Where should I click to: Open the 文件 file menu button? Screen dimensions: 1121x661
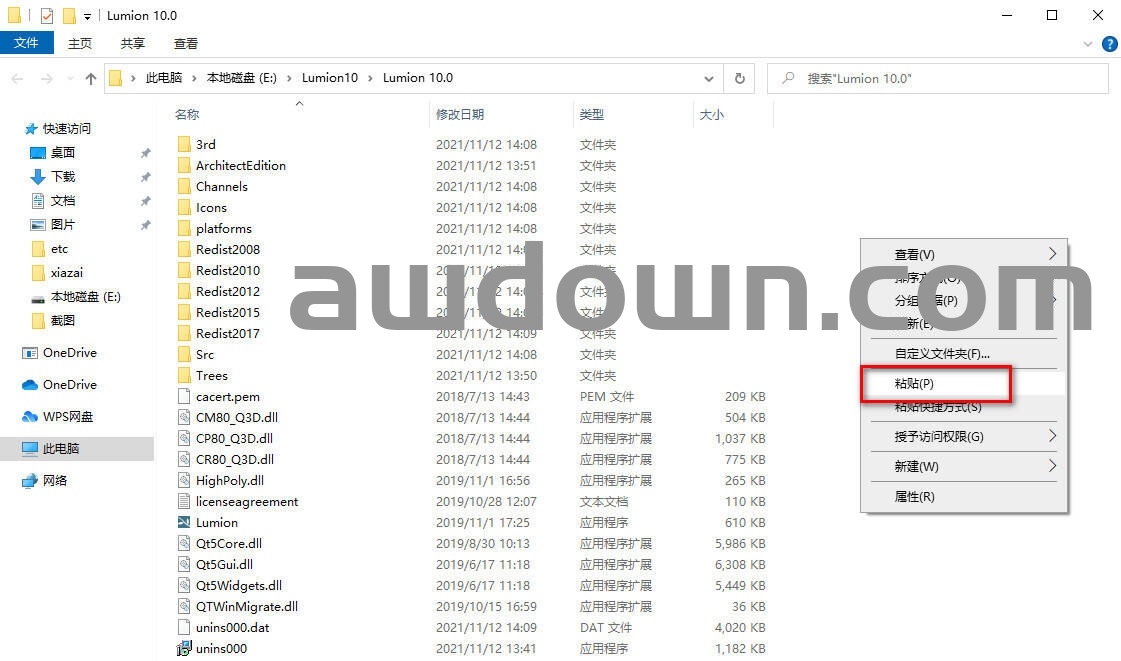[x=26, y=44]
